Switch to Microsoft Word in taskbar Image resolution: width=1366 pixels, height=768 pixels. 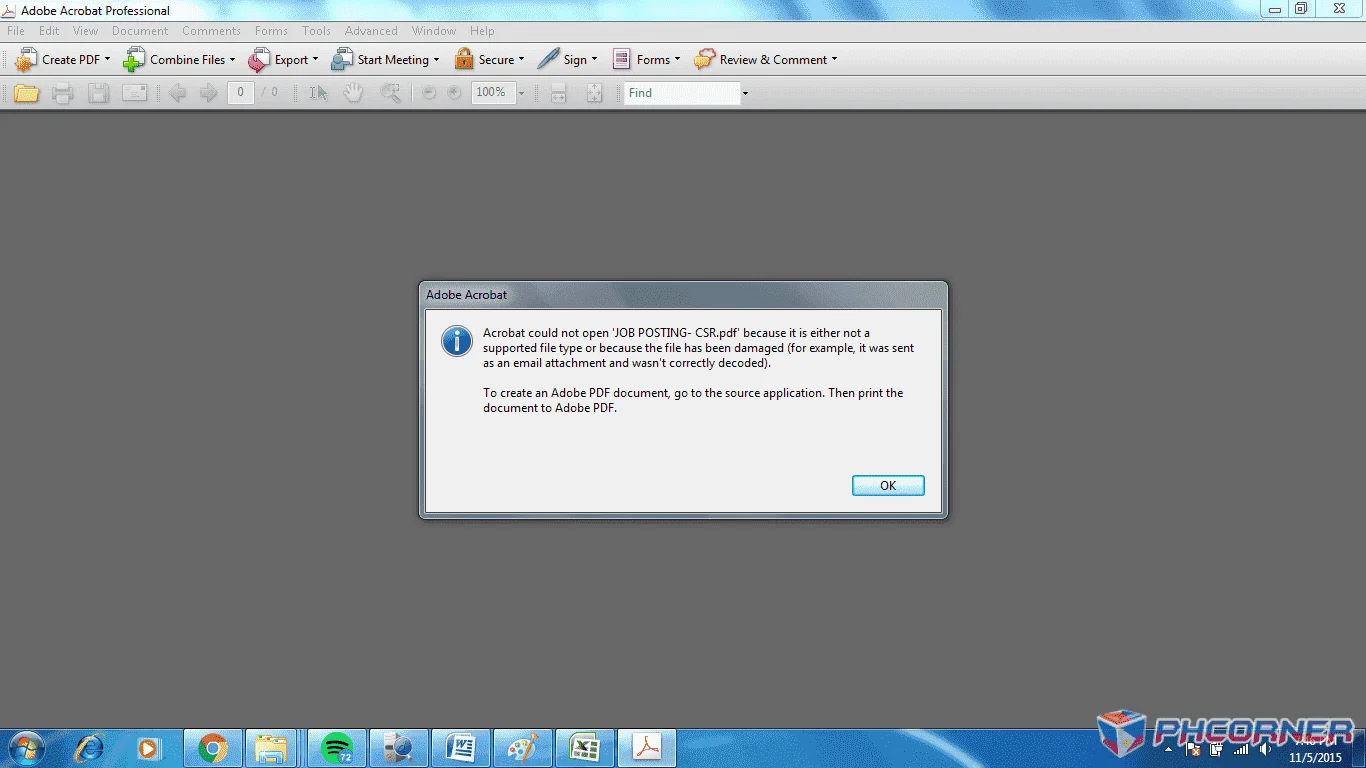click(461, 747)
